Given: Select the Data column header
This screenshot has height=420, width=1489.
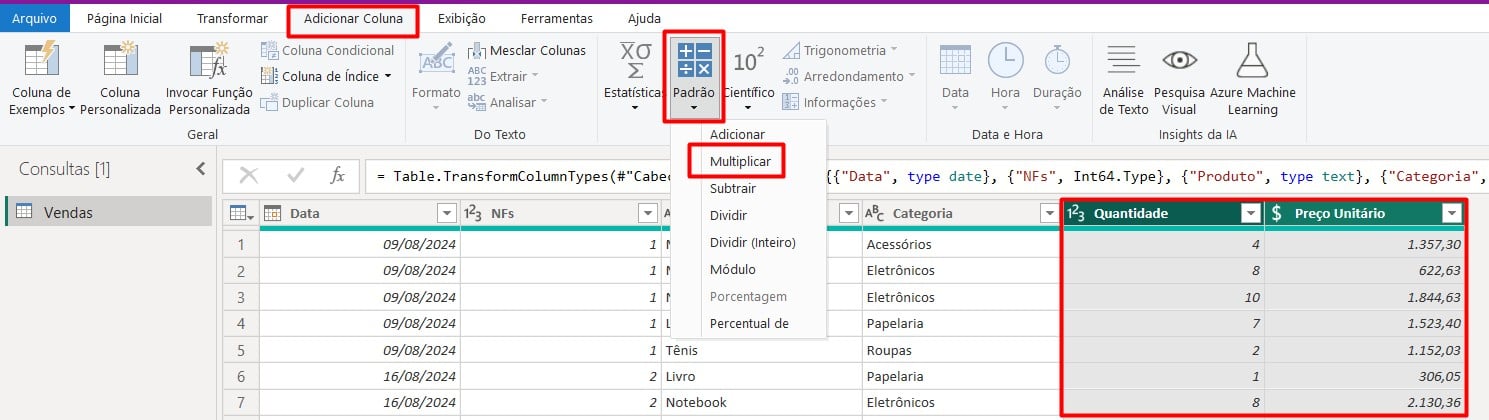Looking at the screenshot, I should pos(359,213).
